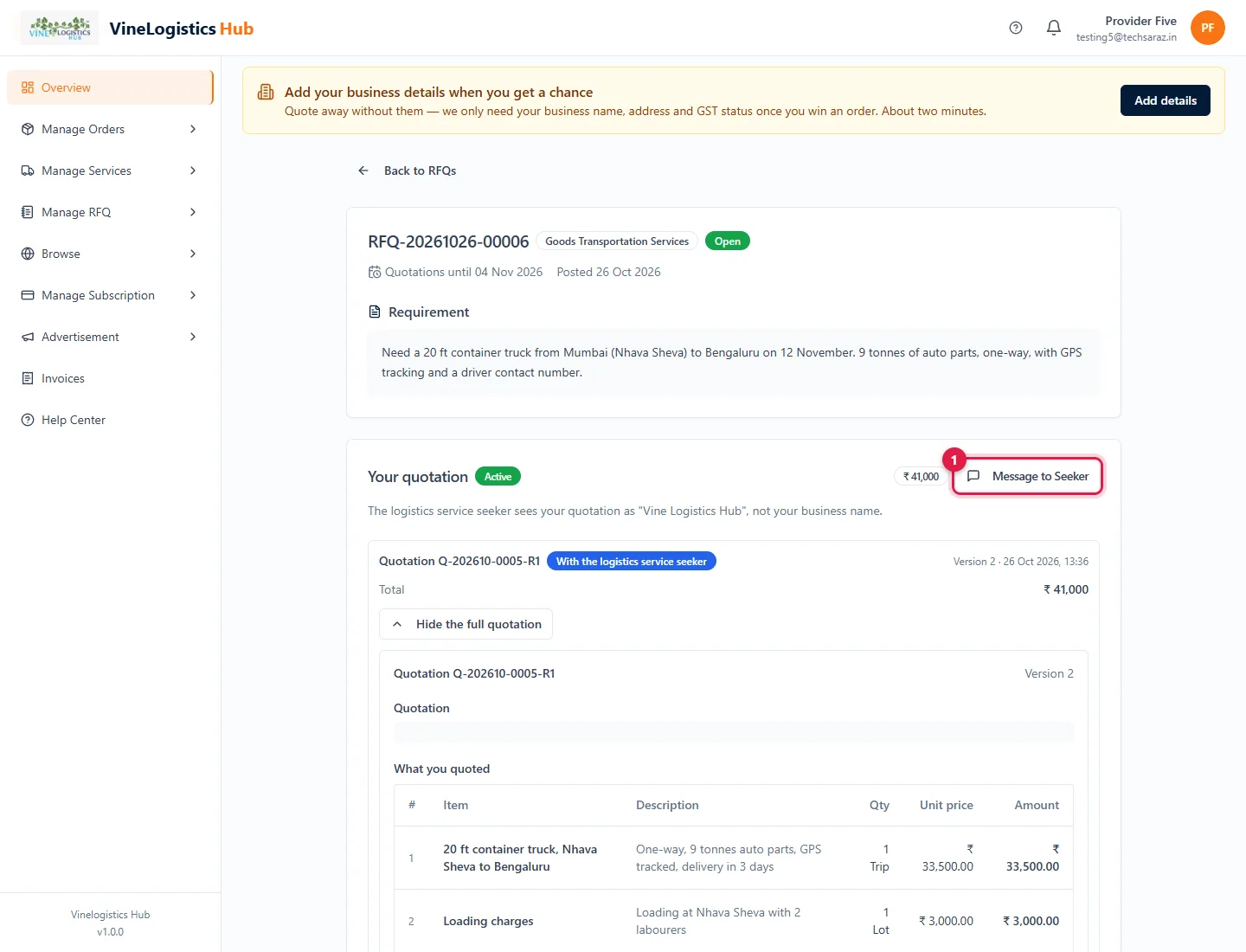
Task: Click the Requirement document icon
Action: coord(375,312)
